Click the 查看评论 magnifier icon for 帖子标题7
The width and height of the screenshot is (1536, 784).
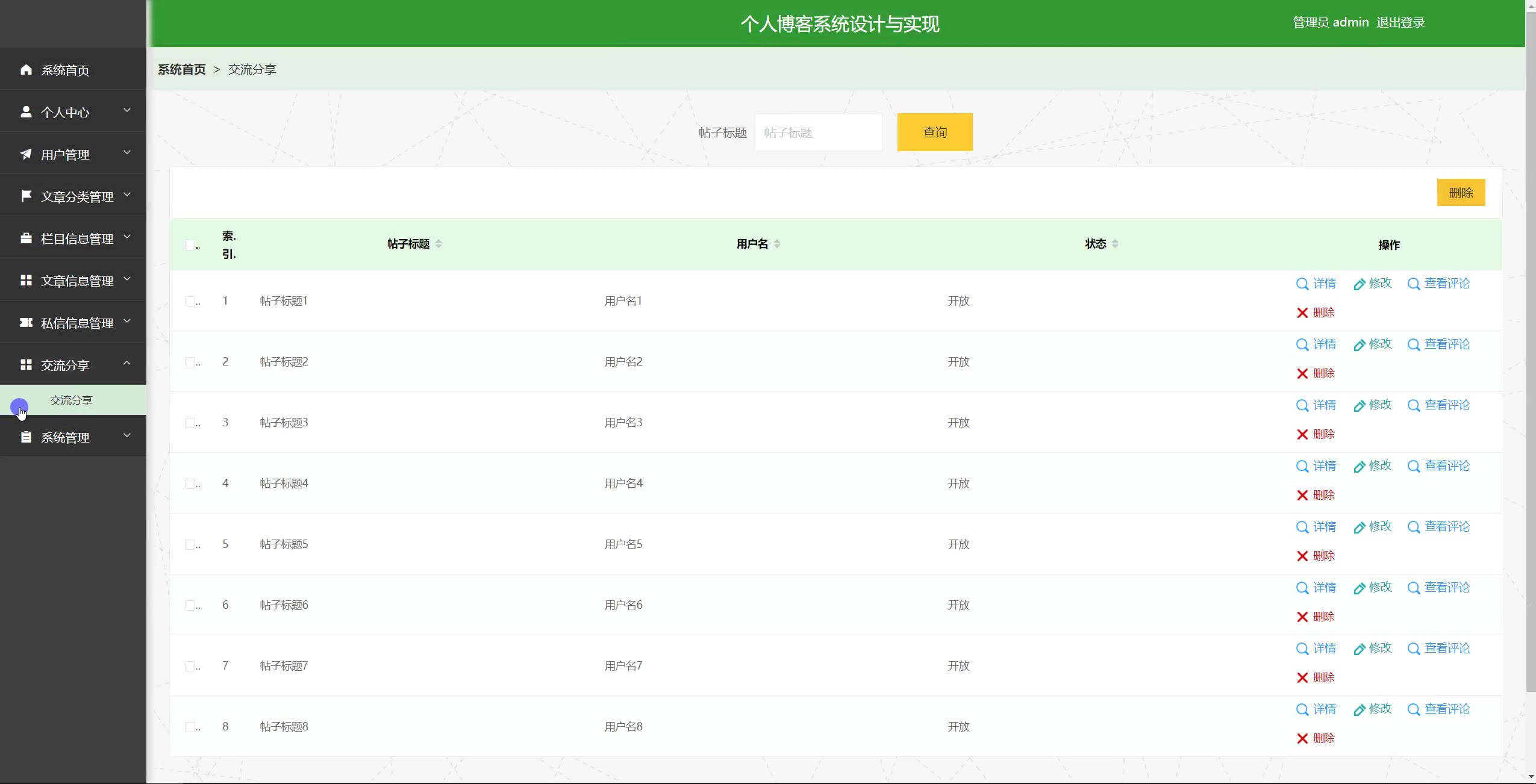click(x=1414, y=649)
